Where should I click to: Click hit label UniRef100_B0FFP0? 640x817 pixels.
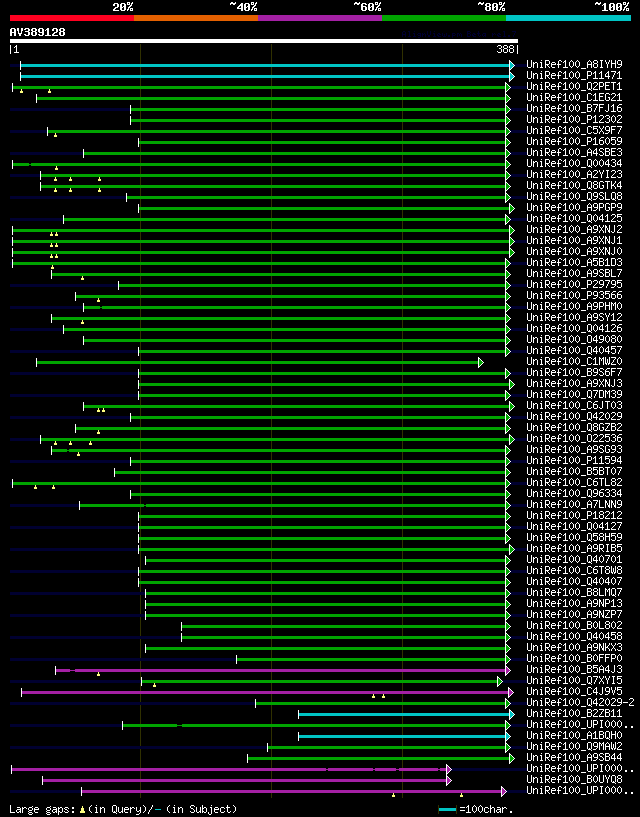tap(574, 658)
